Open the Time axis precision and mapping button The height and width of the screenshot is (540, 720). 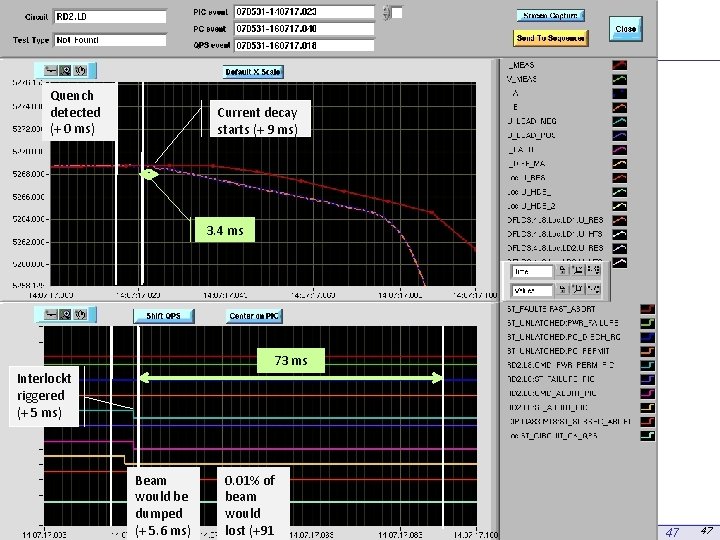click(x=594, y=270)
